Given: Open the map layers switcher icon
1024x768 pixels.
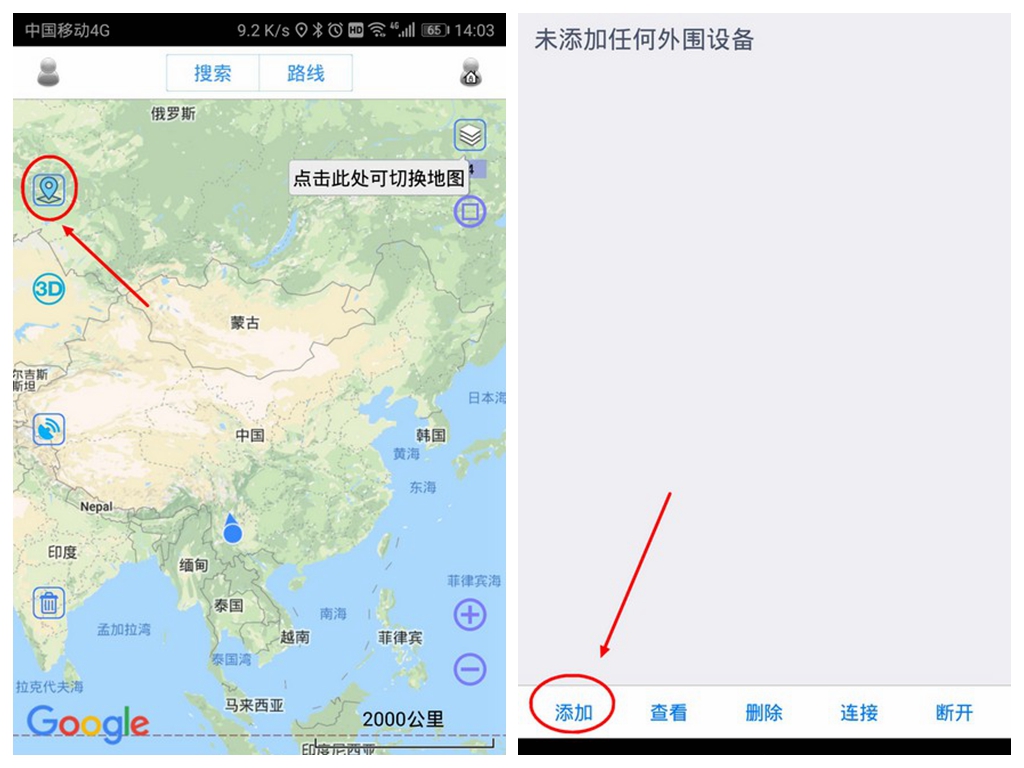Looking at the screenshot, I should 470,135.
